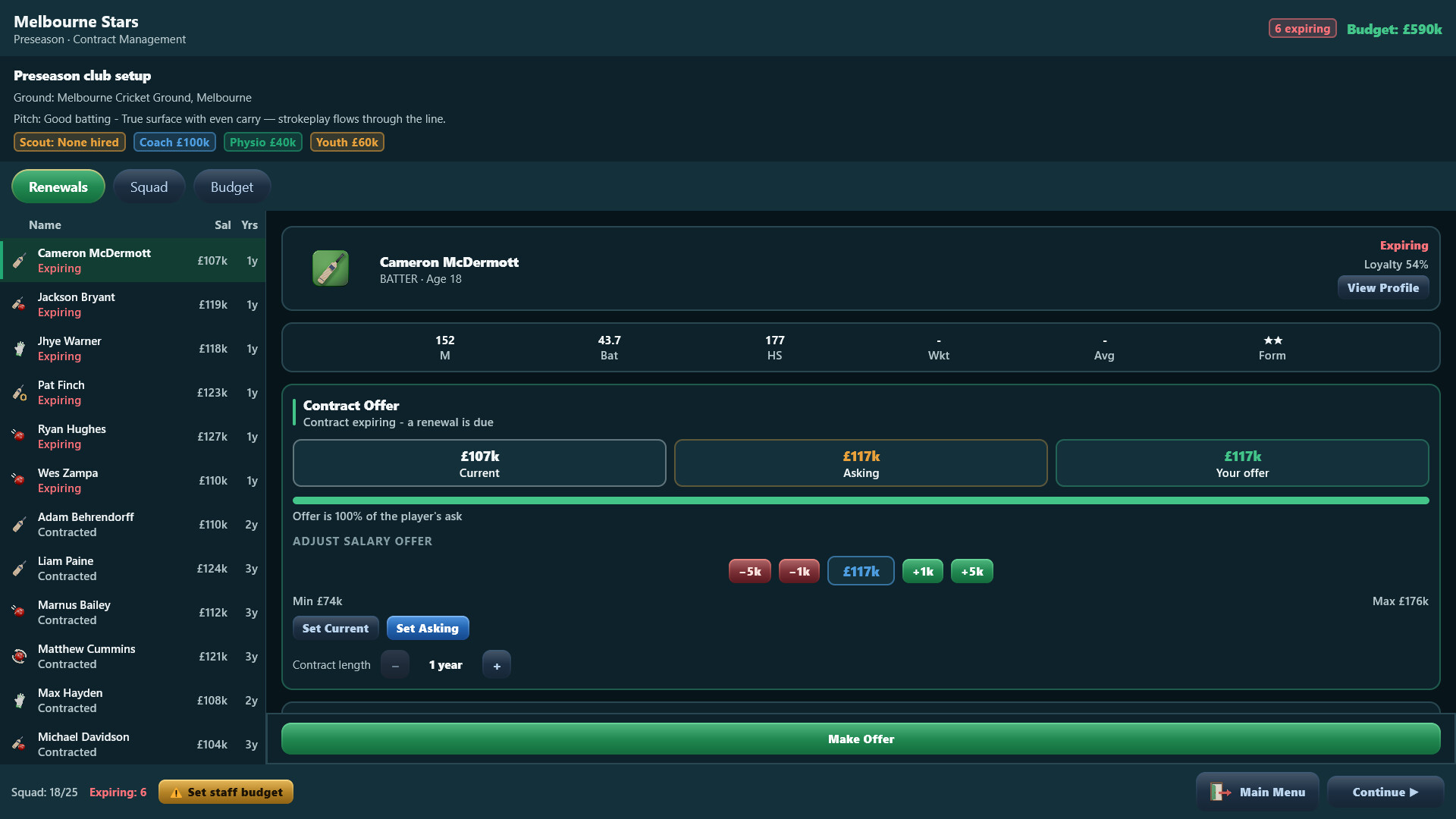
Task: Click the large batter avatar icon
Action: [331, 268]
